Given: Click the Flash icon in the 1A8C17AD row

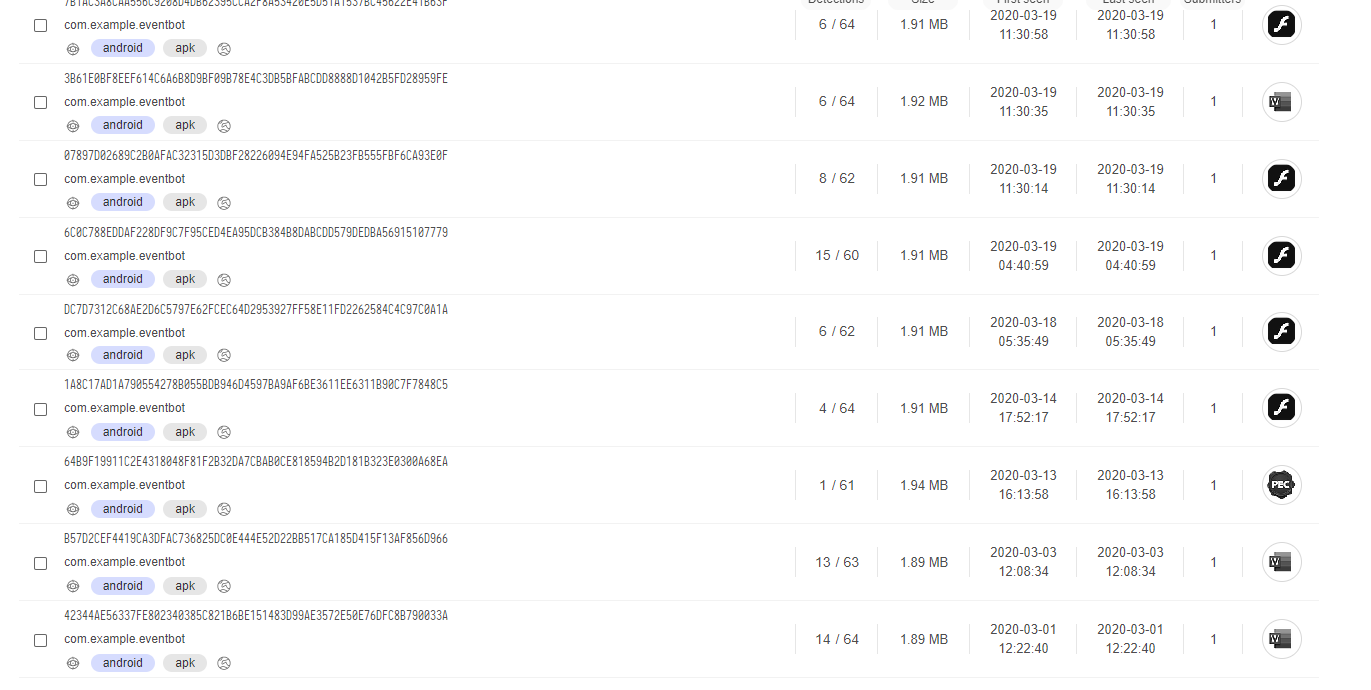Looking at the screenshot, I should (x=1282, y=408).
